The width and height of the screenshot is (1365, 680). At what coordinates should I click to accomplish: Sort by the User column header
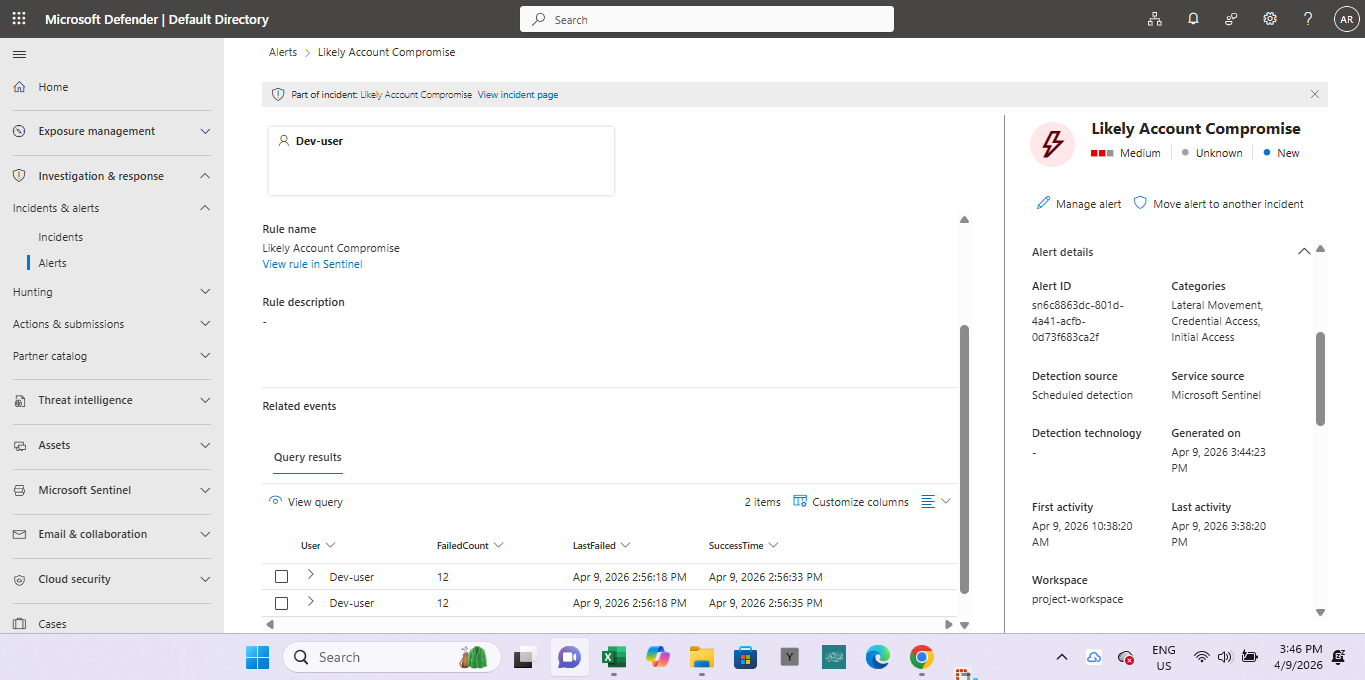[318, 545]
